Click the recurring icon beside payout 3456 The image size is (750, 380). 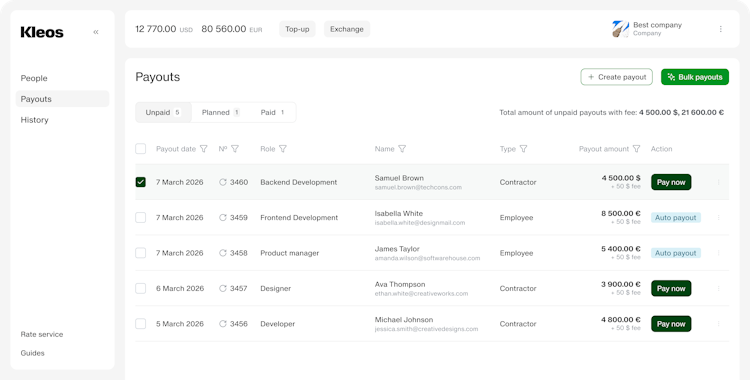coord(222,324)
